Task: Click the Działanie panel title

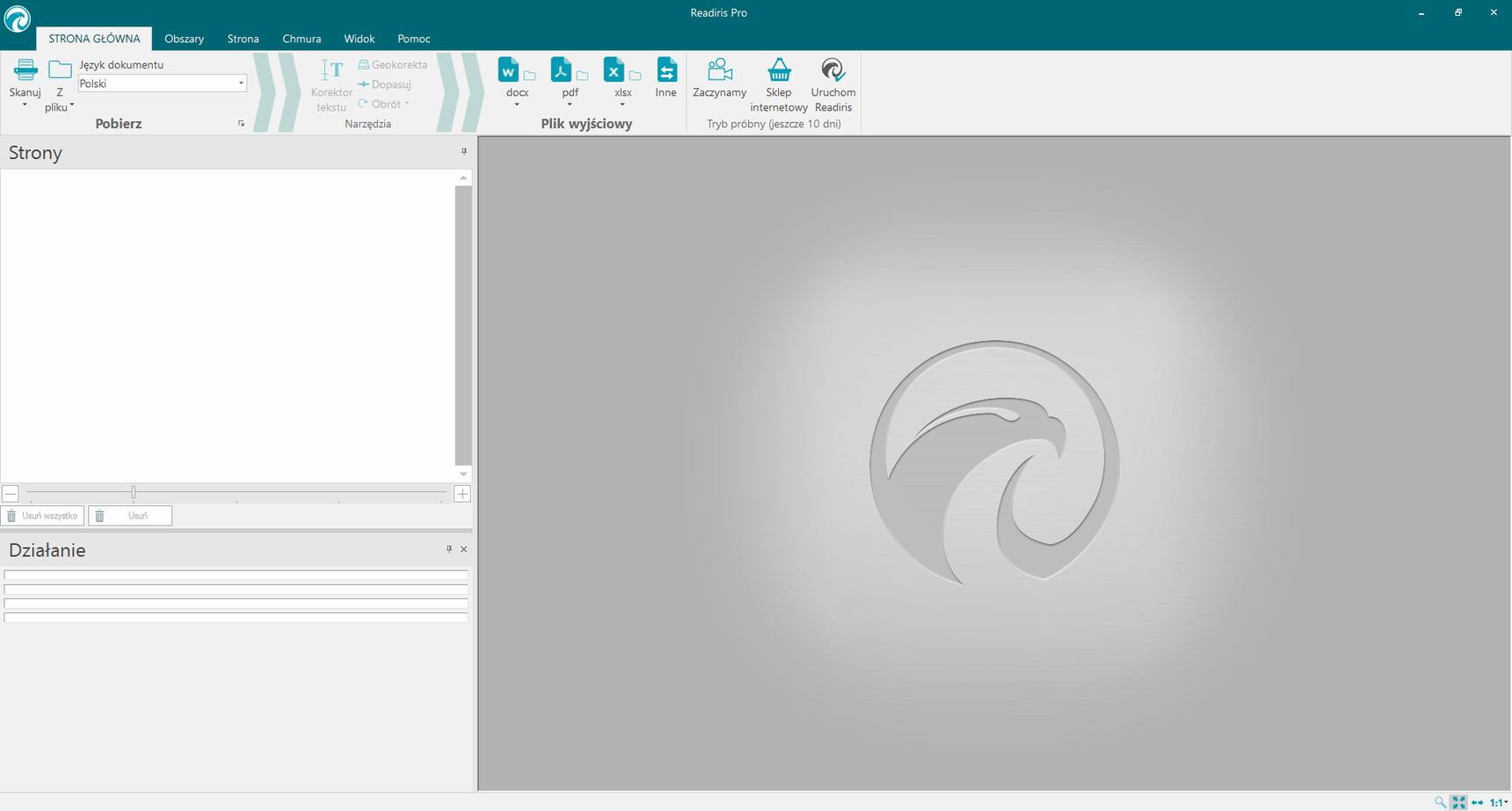Action: click(x=47, y=550)
